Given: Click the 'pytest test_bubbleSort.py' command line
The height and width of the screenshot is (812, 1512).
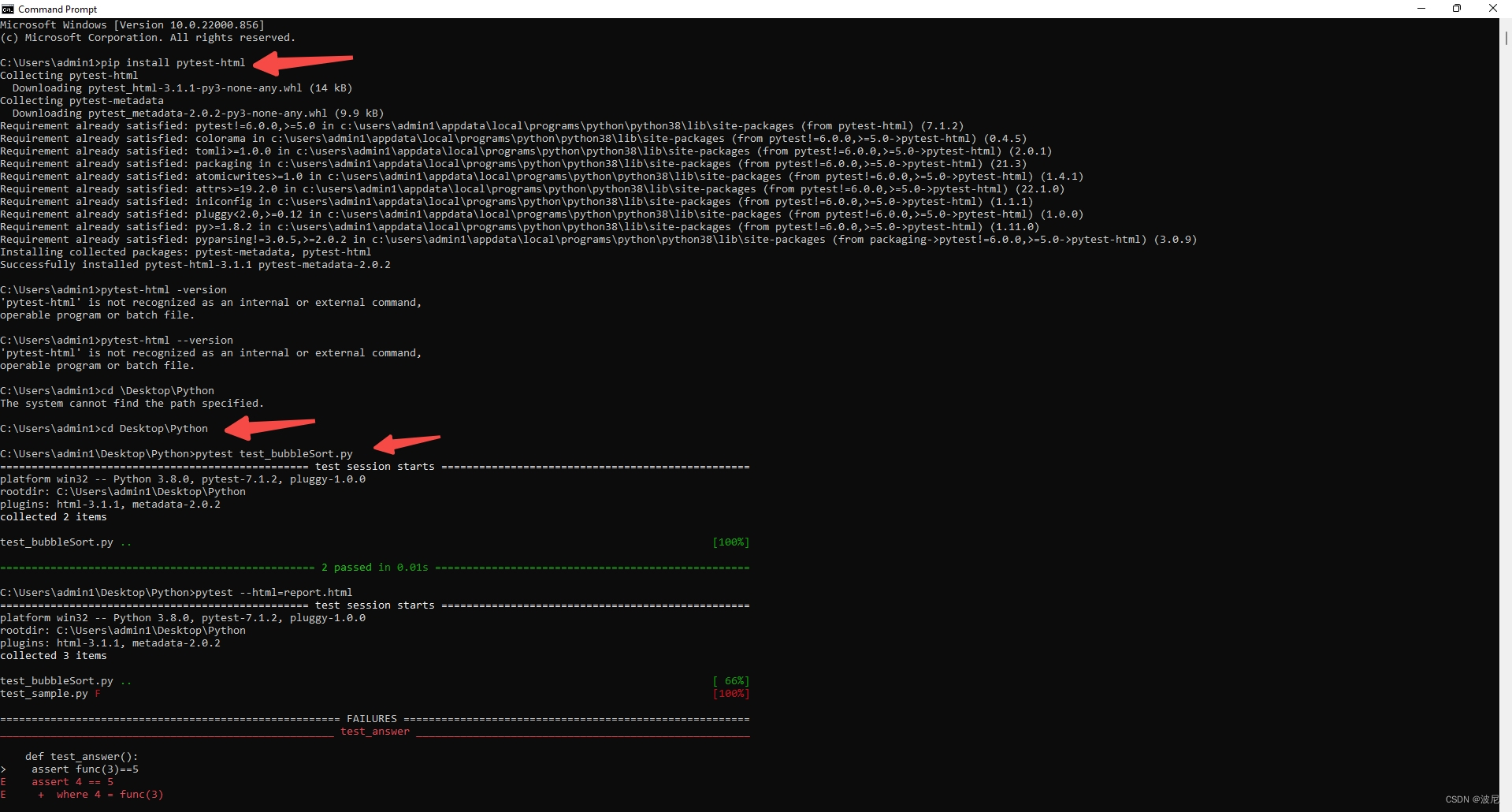Looking at the screenshot, I should pyautogui.click(x=176, y=454).
